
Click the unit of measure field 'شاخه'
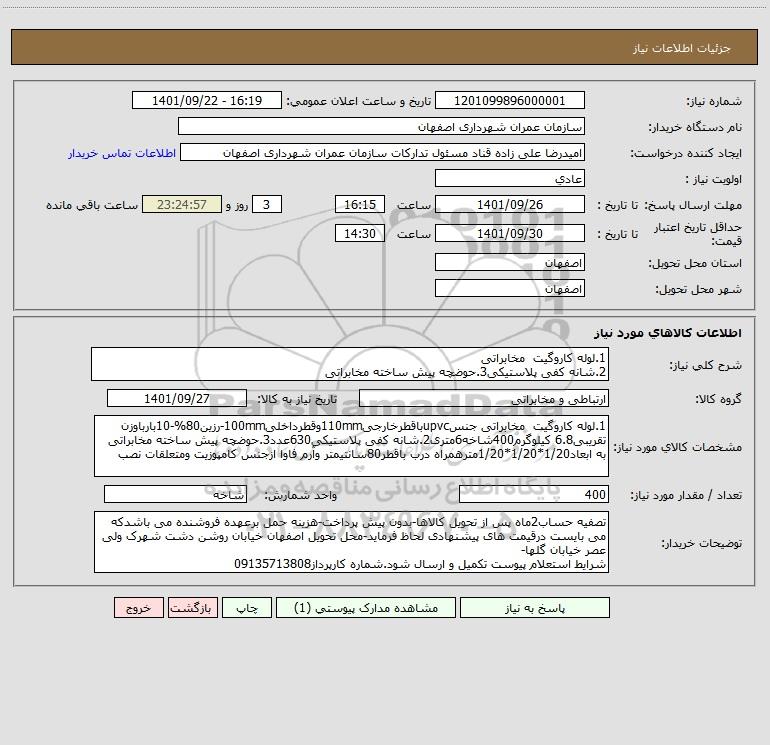click(x=175, y=495)
